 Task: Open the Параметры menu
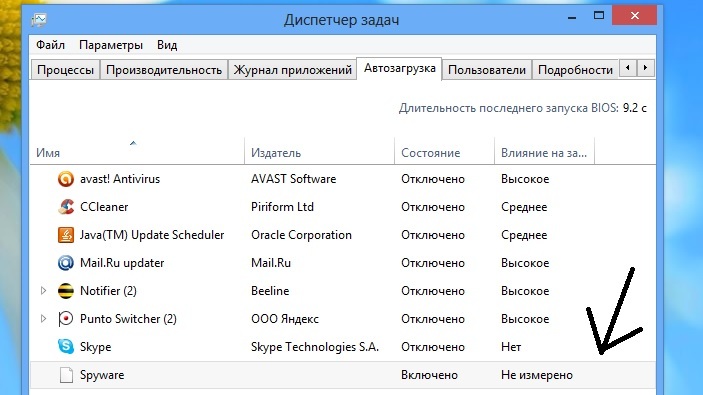point(111,45)
